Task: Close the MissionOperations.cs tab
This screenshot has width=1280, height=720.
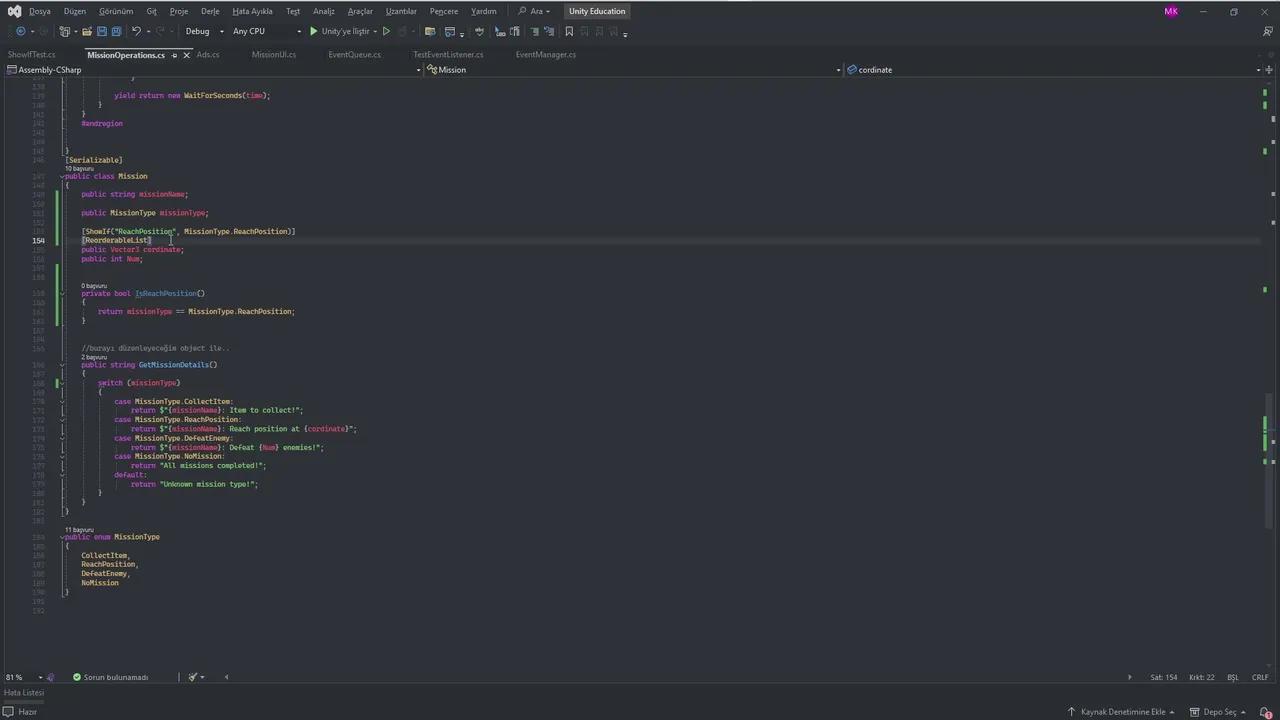Action: (x=187, y=55)
